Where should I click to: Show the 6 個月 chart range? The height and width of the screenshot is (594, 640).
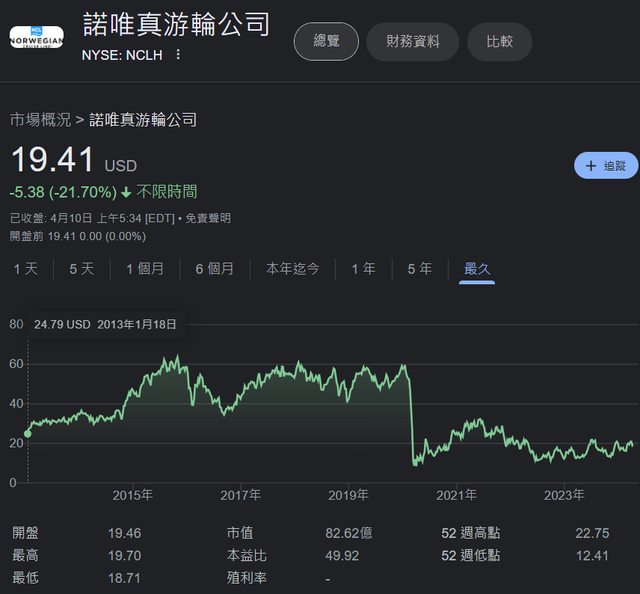tap(215, 268)
